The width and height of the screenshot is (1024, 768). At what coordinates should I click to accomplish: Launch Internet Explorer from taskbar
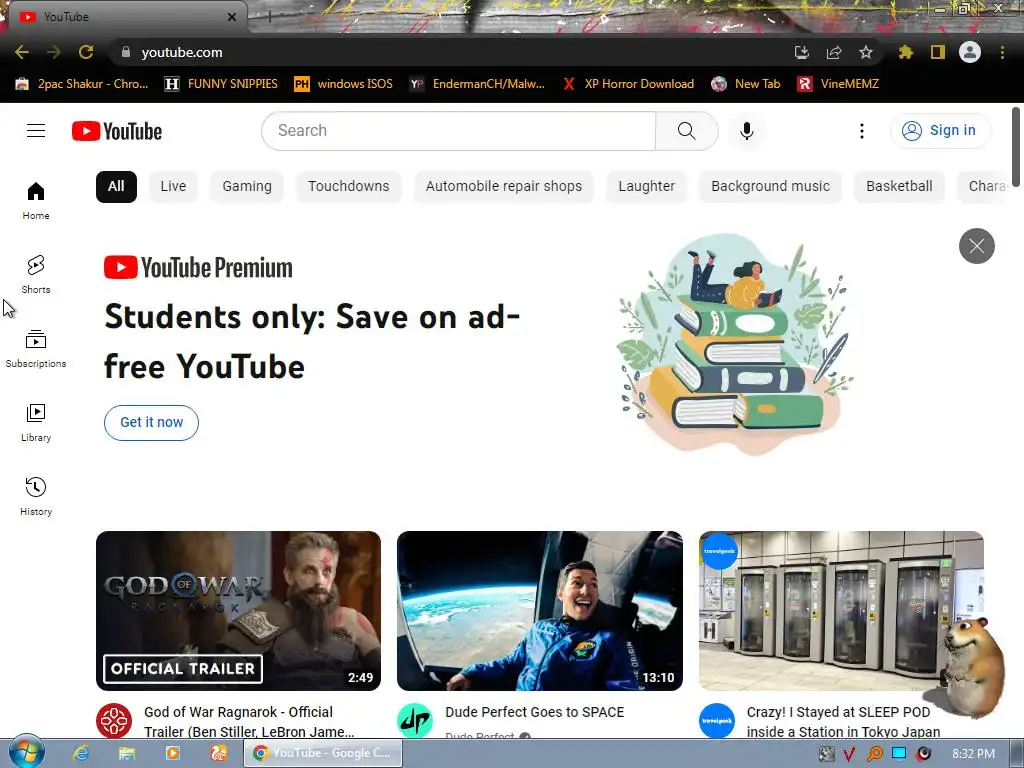pos(81,753)
